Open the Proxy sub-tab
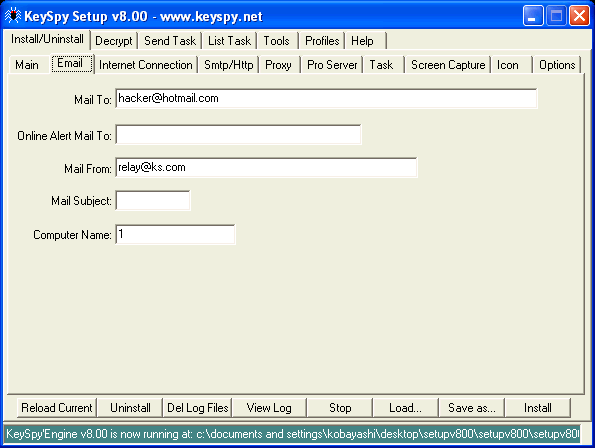 click(278, 65)
